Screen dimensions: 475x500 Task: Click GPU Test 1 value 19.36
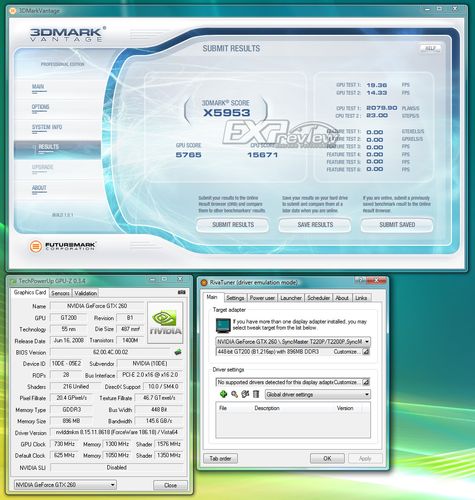[x=377, y=85]
